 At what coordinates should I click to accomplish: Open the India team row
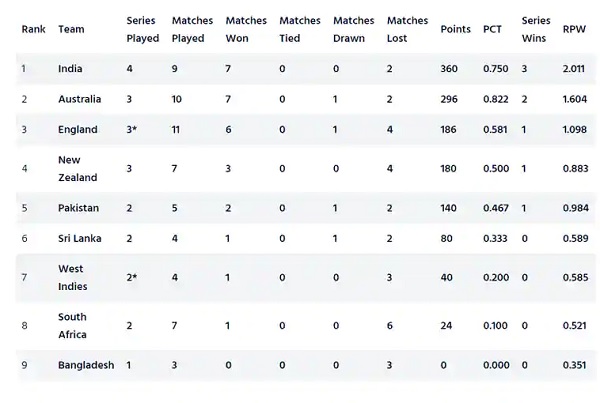click(305, 69)
